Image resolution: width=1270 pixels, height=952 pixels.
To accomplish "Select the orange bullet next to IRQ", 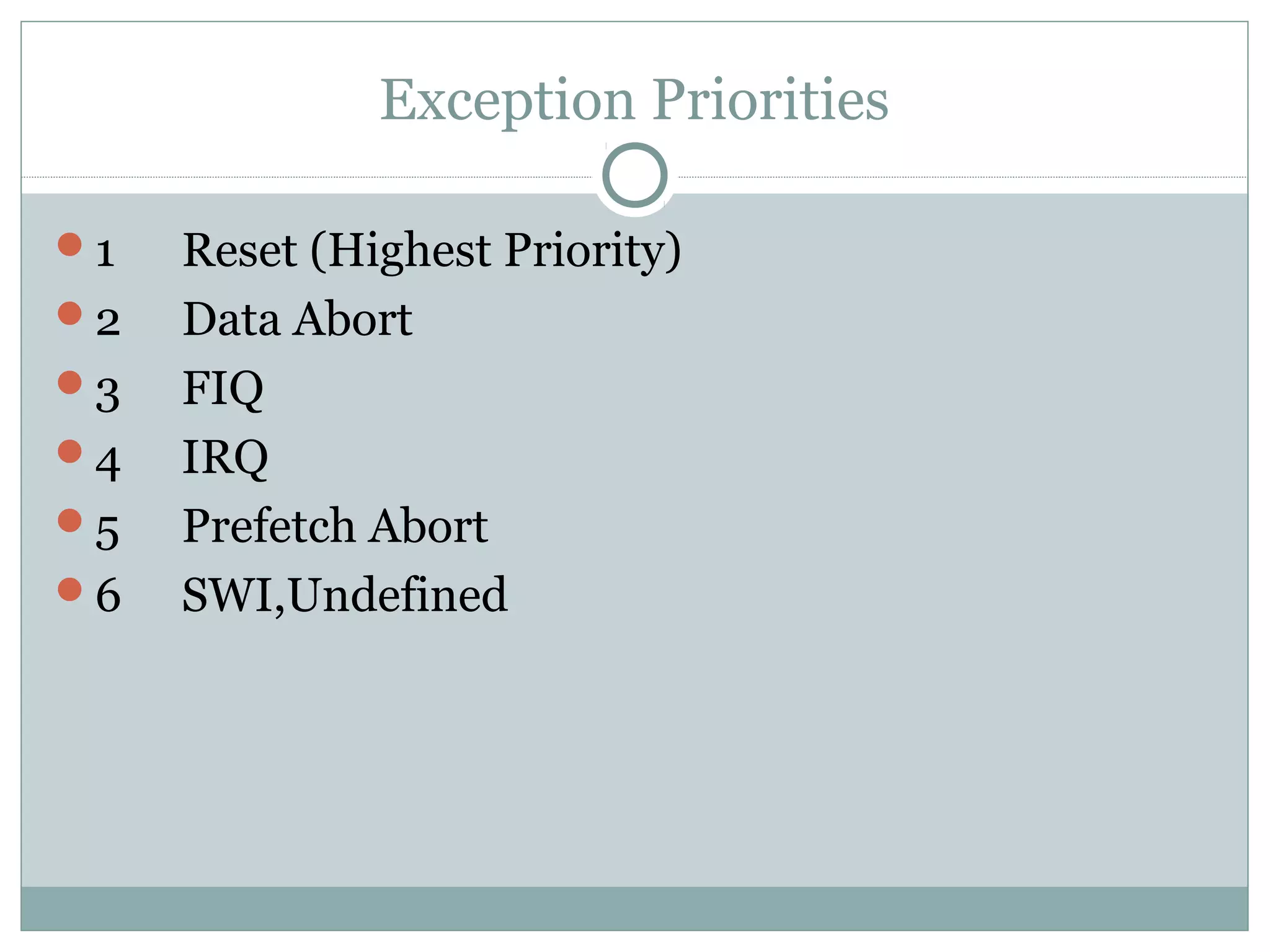I will (x=70, y=451).
